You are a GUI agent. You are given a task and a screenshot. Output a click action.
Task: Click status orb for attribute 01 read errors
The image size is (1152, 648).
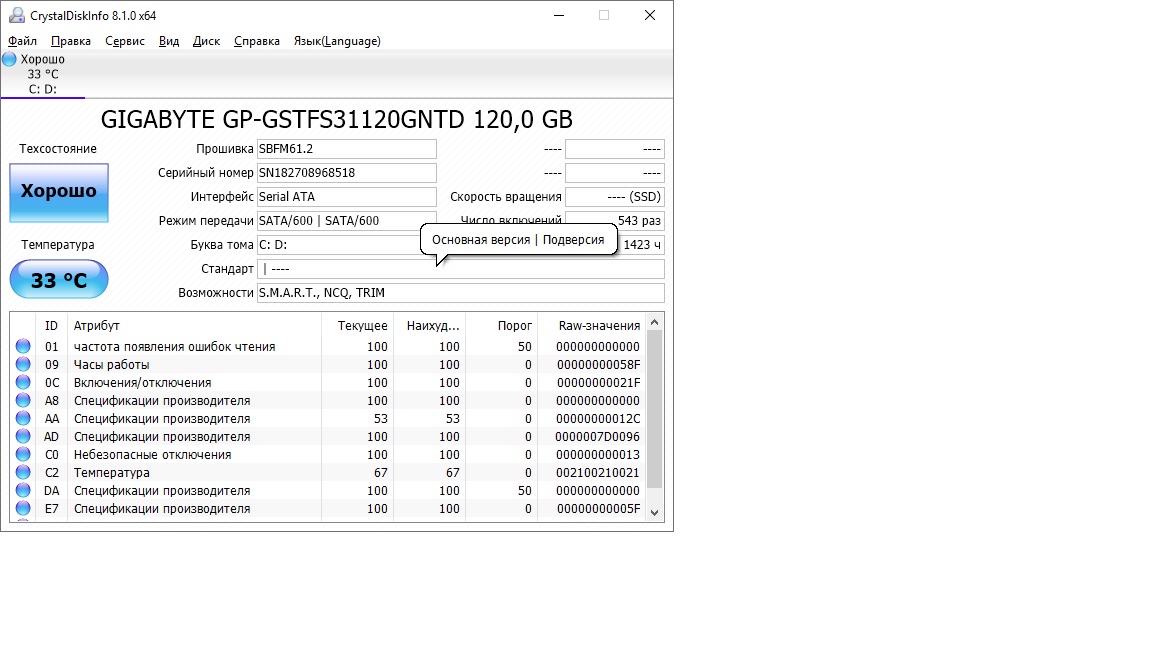point(23,347)
